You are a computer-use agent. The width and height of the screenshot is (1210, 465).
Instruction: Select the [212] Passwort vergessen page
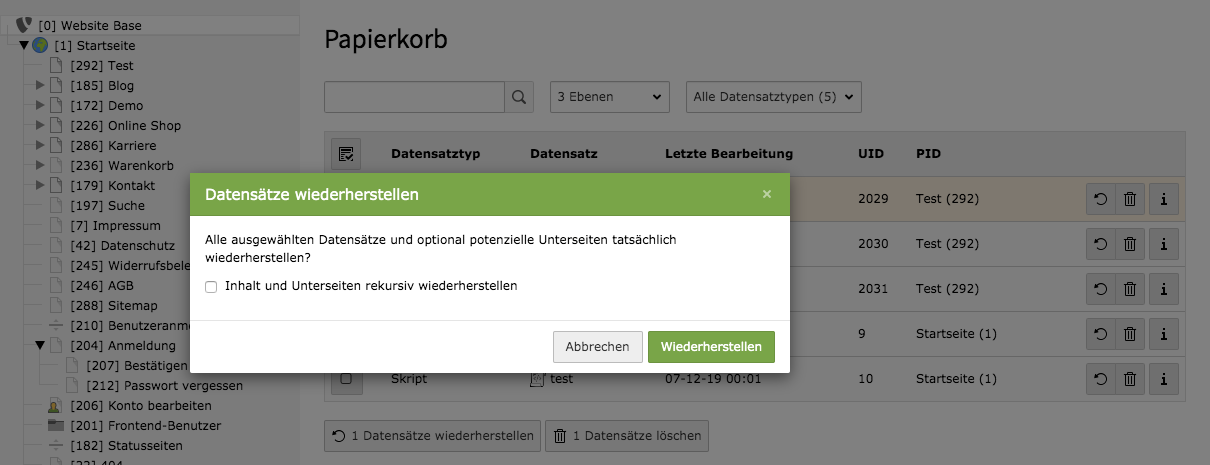tap(165, 385)
